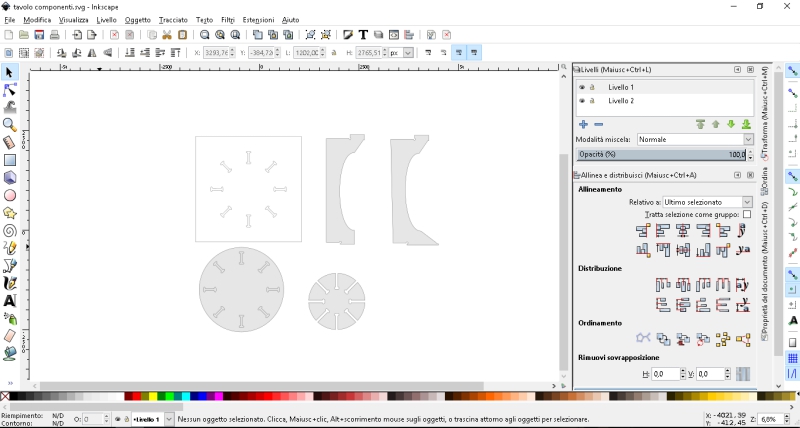The height and width of the screenshot is (428, 800).
Task: Adjust the Opacità stepper arrows
Action: tap(750, 155)
